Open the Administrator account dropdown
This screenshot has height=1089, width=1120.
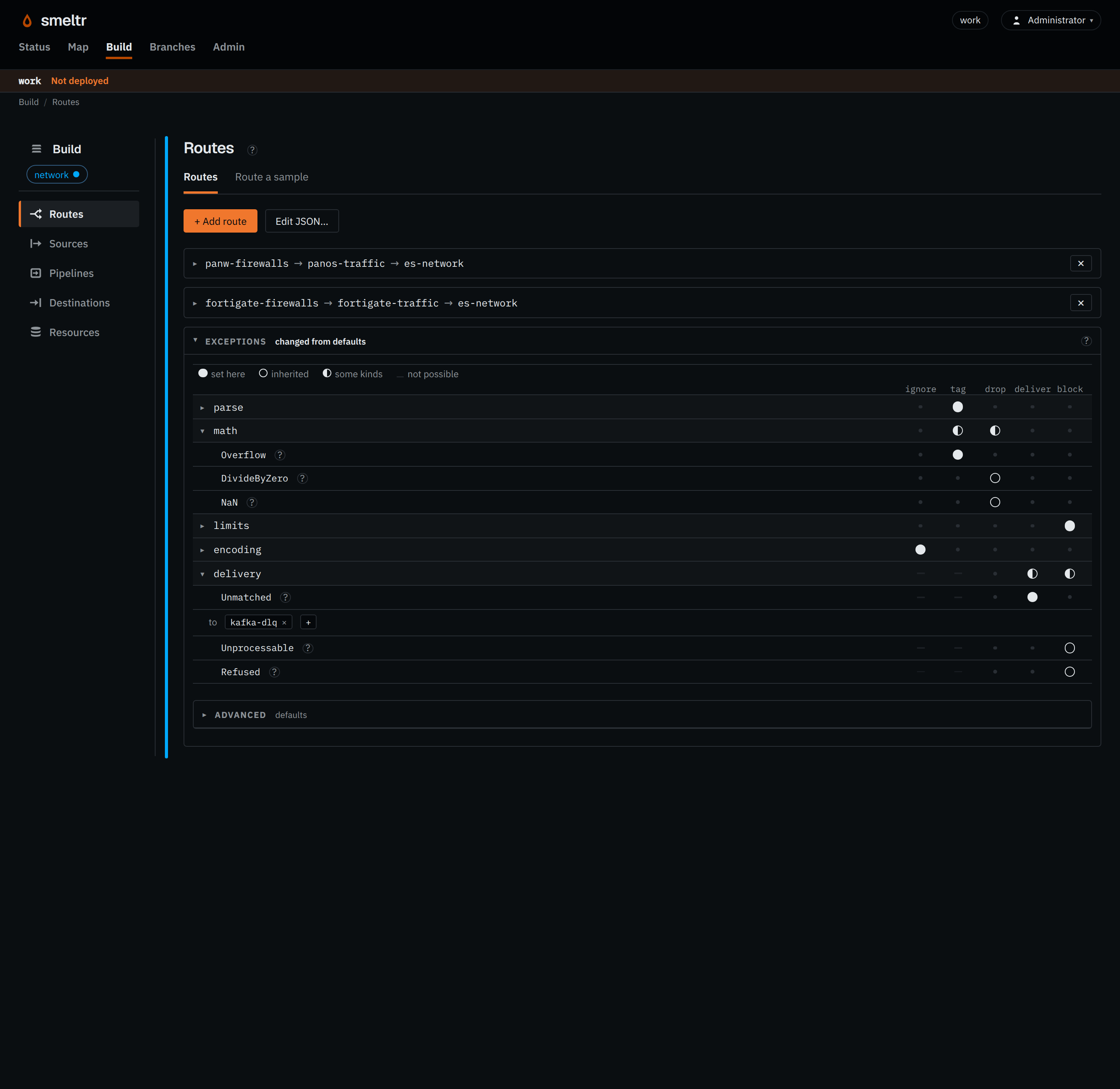(x=1051, y=20)
